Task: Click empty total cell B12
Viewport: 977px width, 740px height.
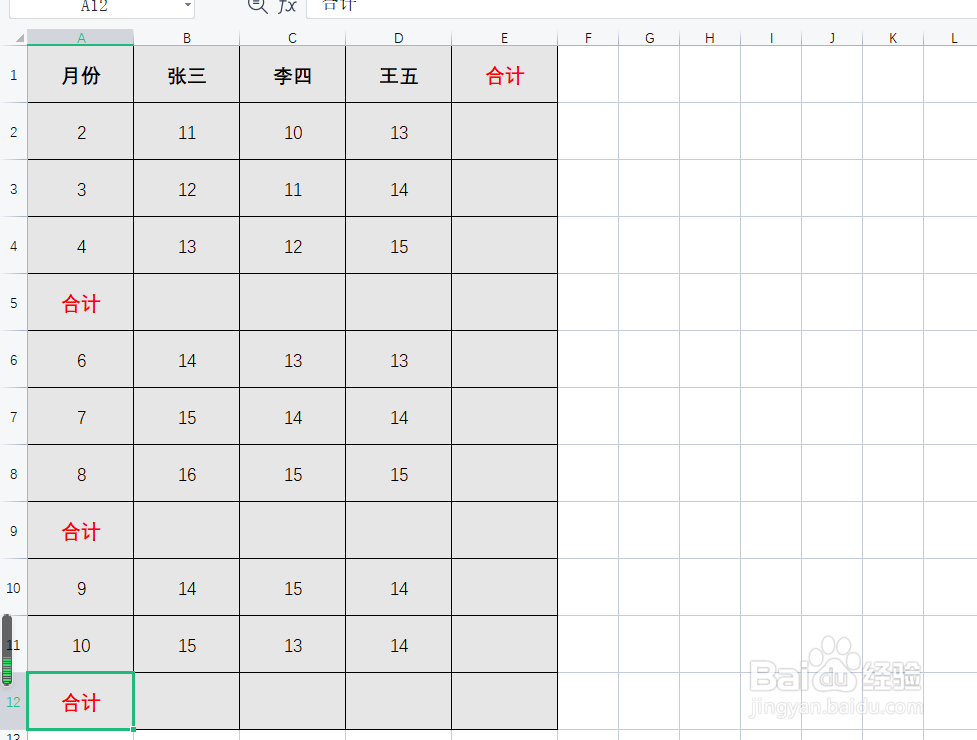Action: point(186,701)
